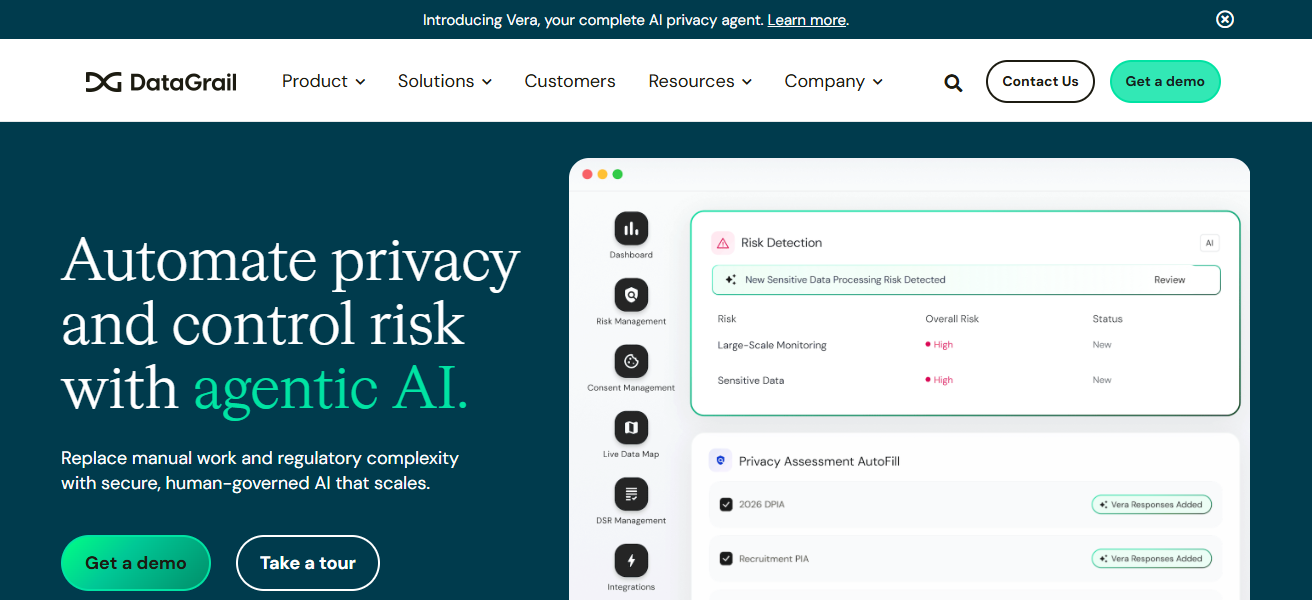Click the Take a tour button
This screenshot has height=600, width=1312.
[x=308, y=563]
